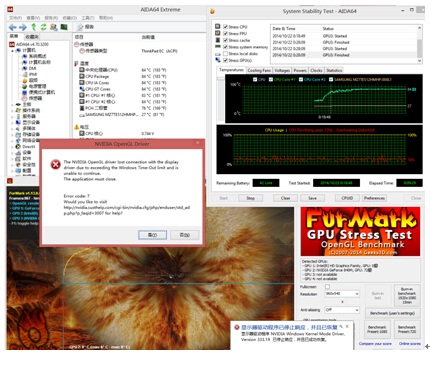
Task: Toggle the Stress system memory checkbox
Action: [x=226, y=47]
